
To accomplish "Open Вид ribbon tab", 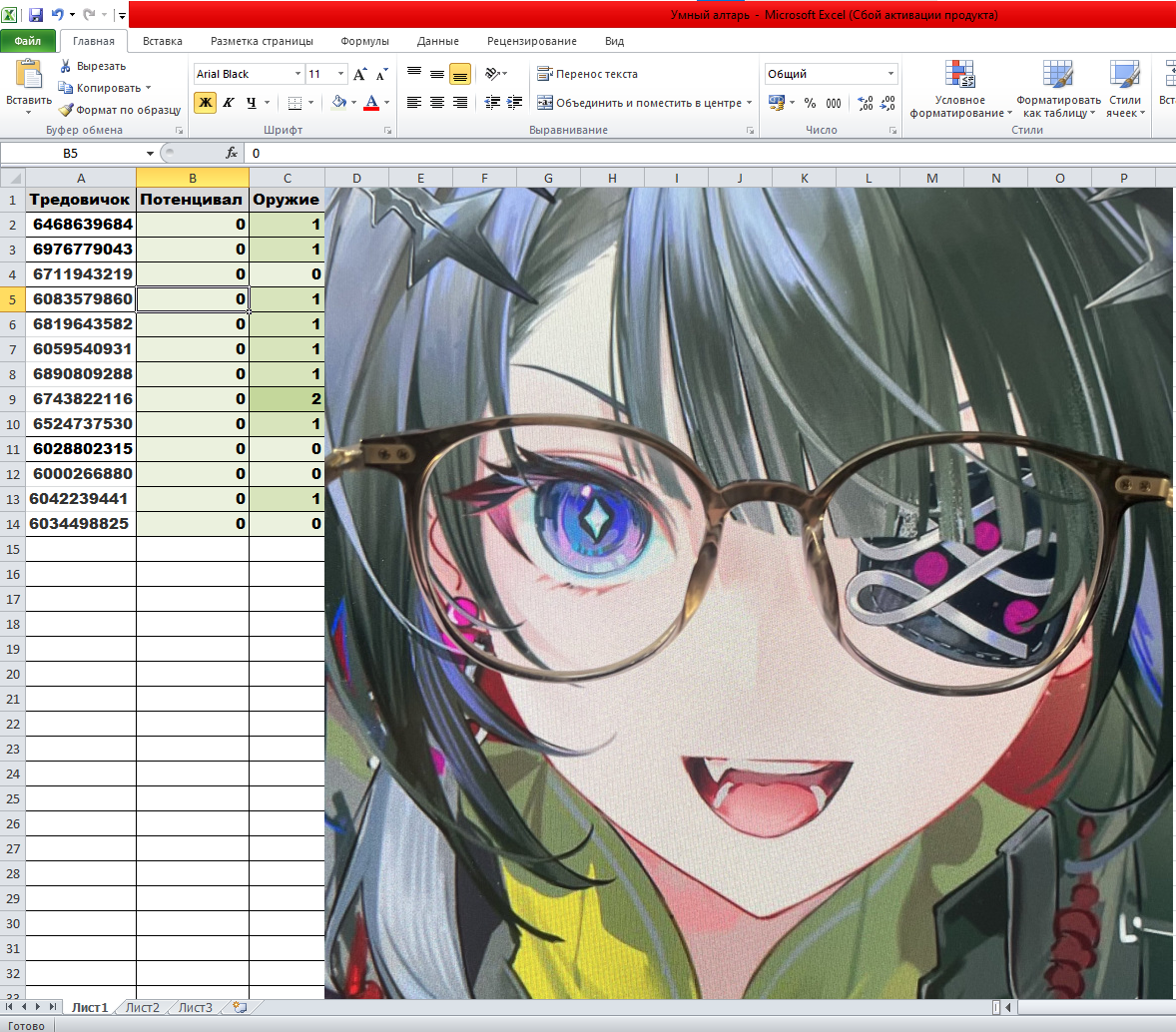I will [x=614, y=41].
